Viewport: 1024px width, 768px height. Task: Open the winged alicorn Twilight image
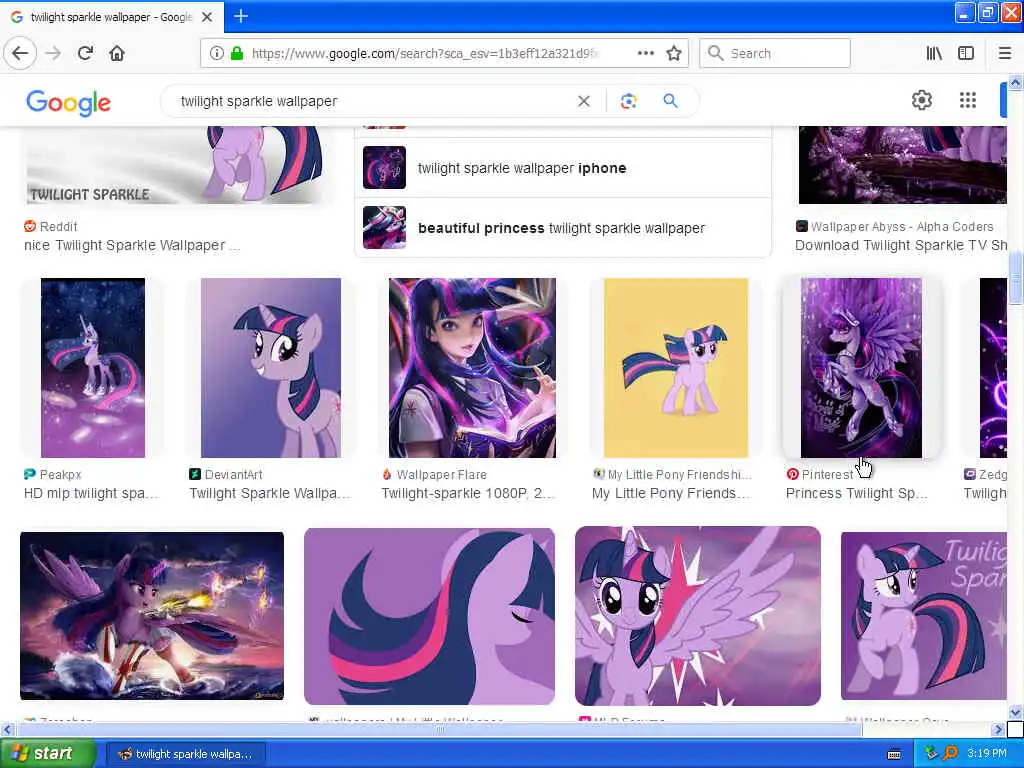[697, 616]
